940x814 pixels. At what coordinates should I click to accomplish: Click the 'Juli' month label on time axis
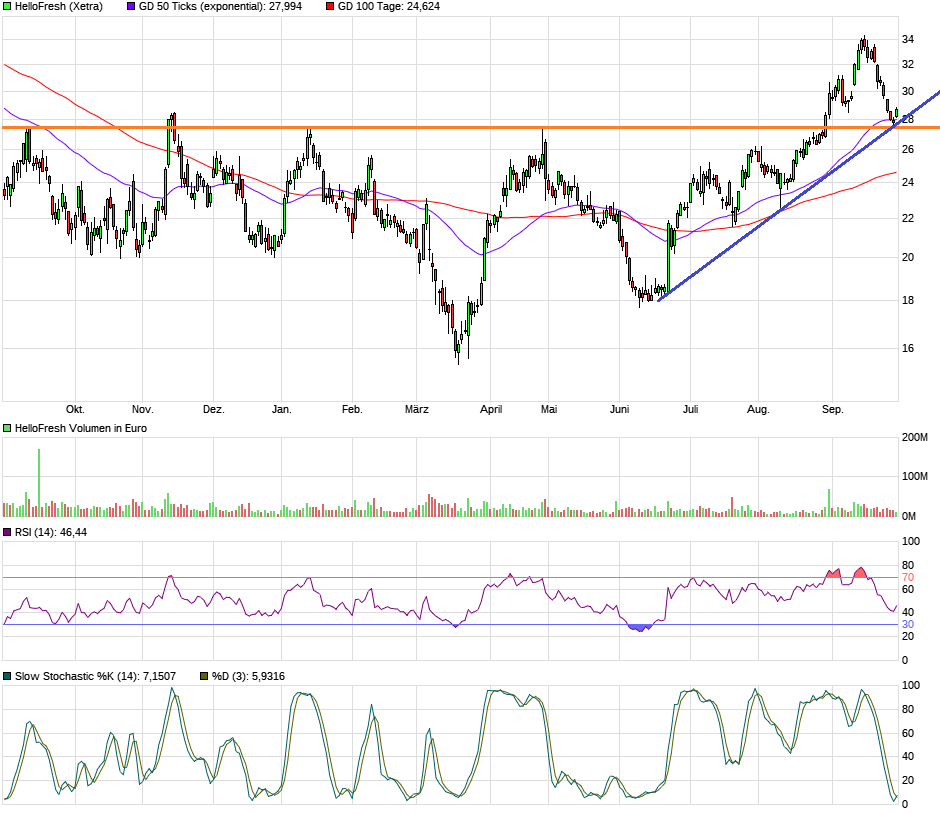(691, 409)
